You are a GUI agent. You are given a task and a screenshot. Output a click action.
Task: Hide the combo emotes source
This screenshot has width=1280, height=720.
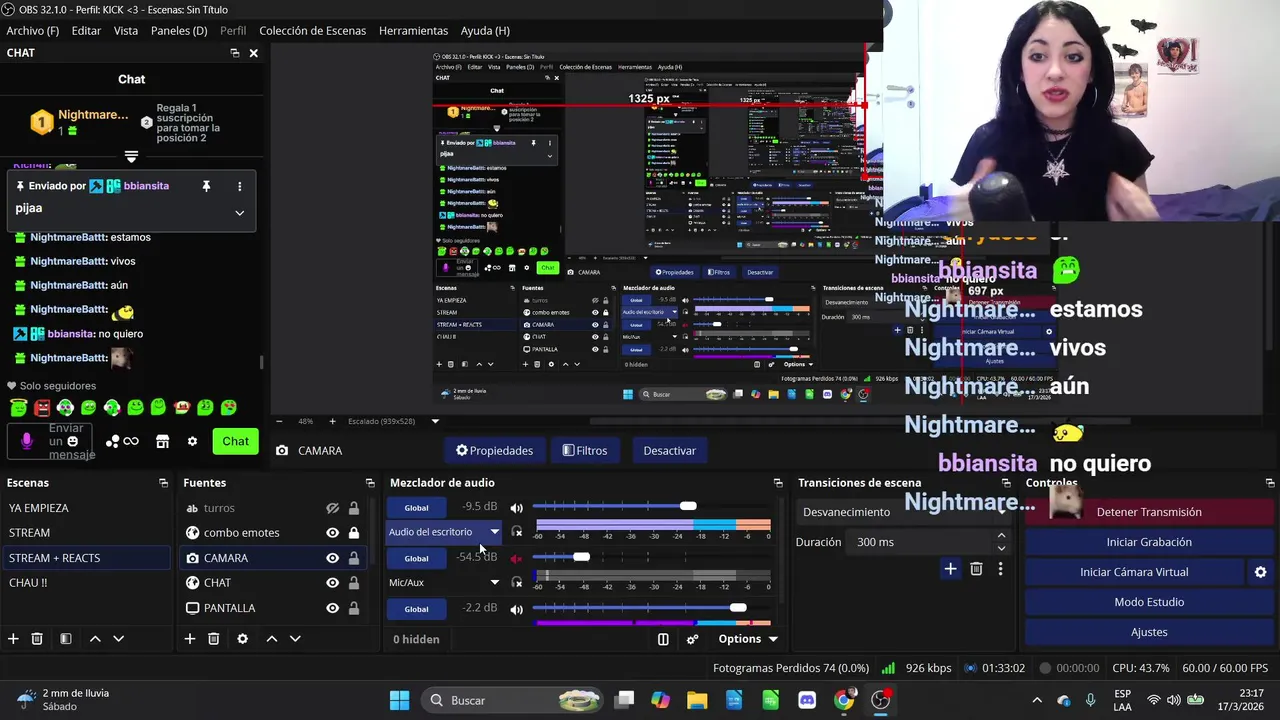[x=332, y=533]
